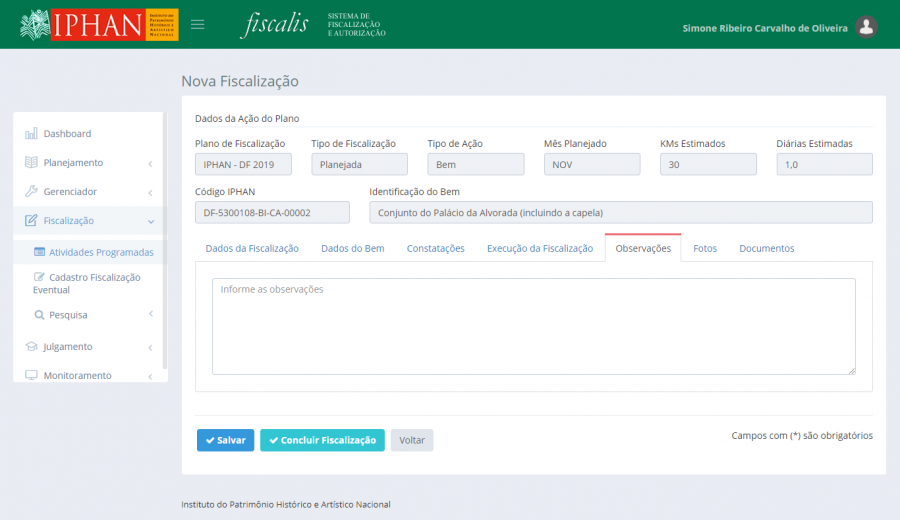Click the hamburger menu icon in header
This screenshot has height=520, width=900.
198,25
